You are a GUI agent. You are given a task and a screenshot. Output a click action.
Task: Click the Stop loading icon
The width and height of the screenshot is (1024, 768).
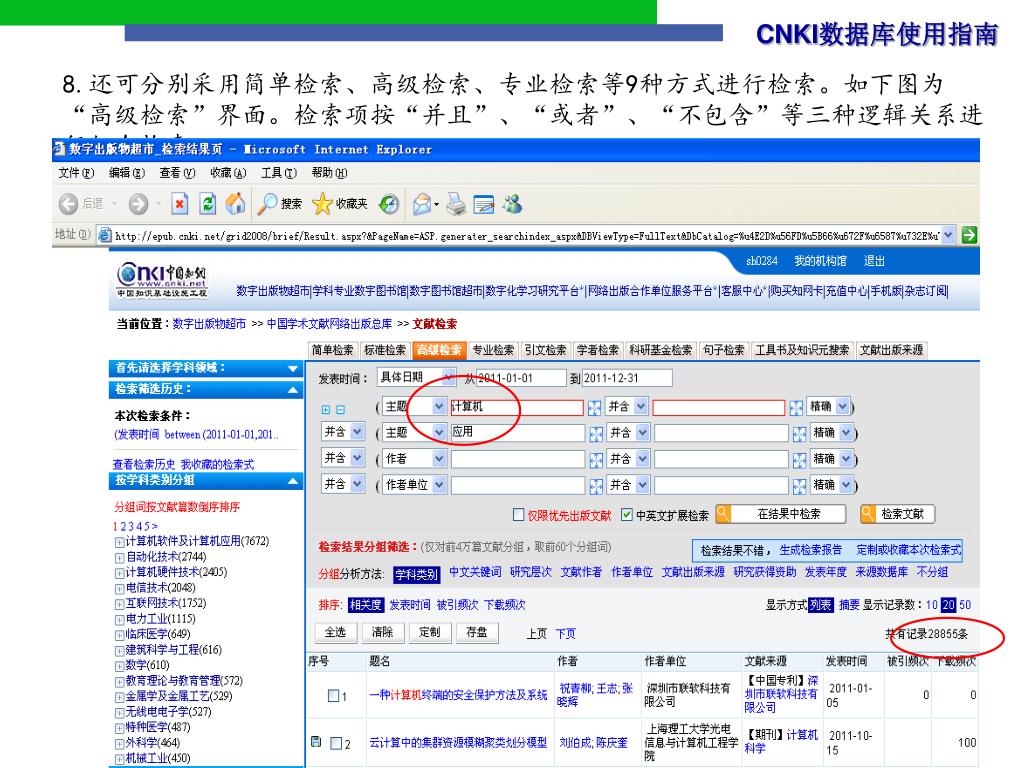coord(180,204)
